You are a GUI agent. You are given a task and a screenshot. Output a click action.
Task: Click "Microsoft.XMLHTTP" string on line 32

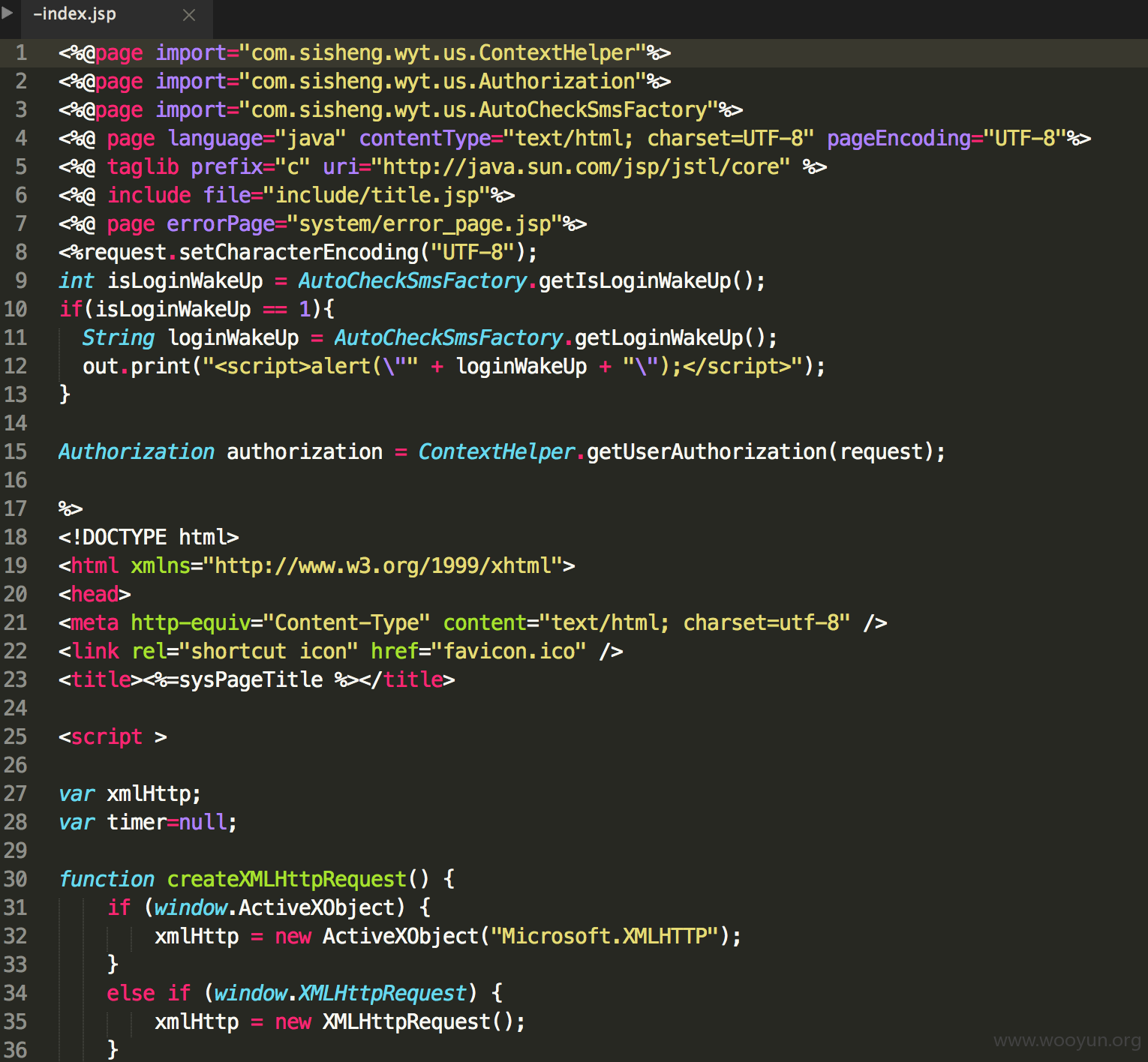tap(605, 936)
